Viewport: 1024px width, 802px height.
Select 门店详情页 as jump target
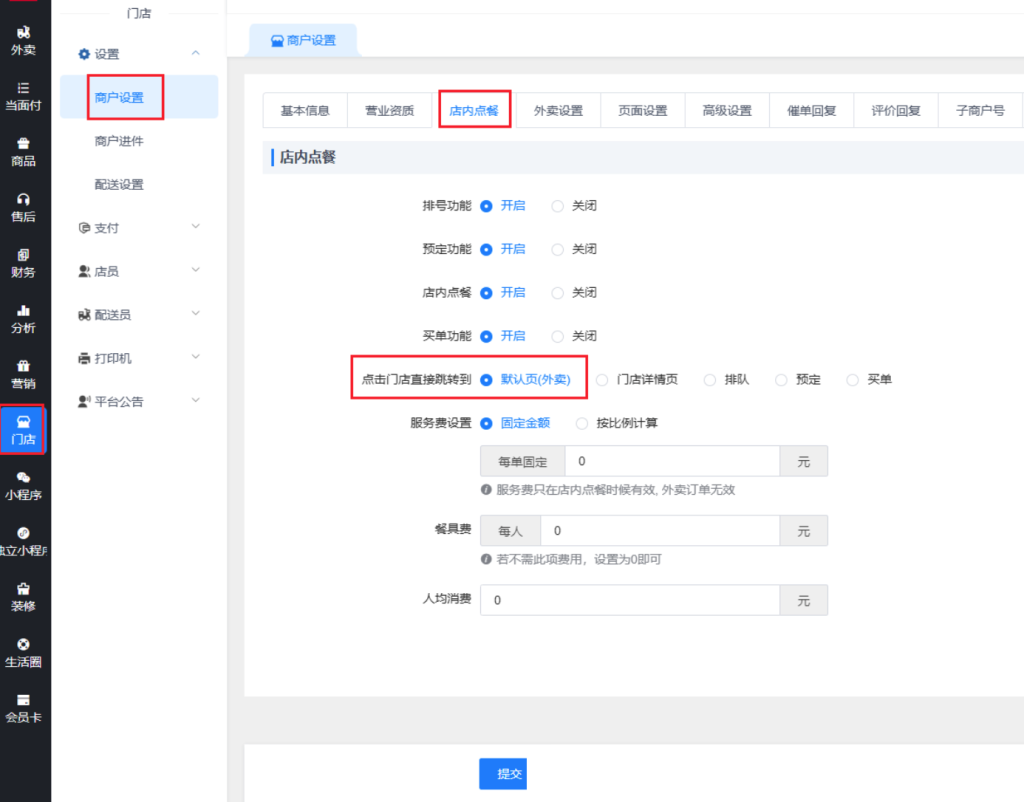coord(602,380)
